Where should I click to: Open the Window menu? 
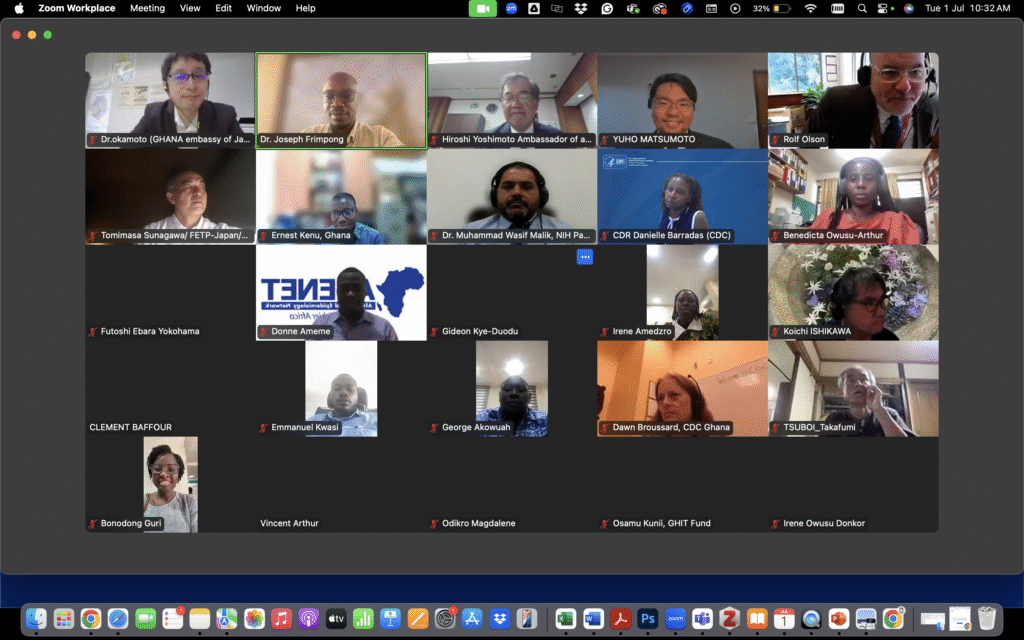click(x=263, y=8)
